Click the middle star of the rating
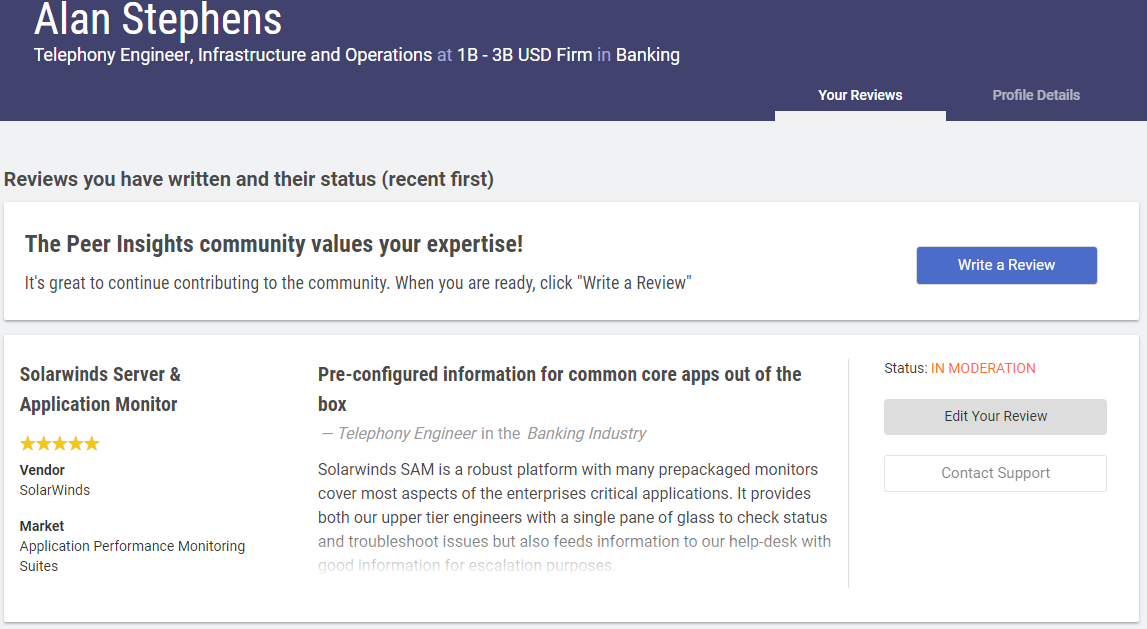Viewport: 1147px width, 629px height. click(x=60, y=444)
